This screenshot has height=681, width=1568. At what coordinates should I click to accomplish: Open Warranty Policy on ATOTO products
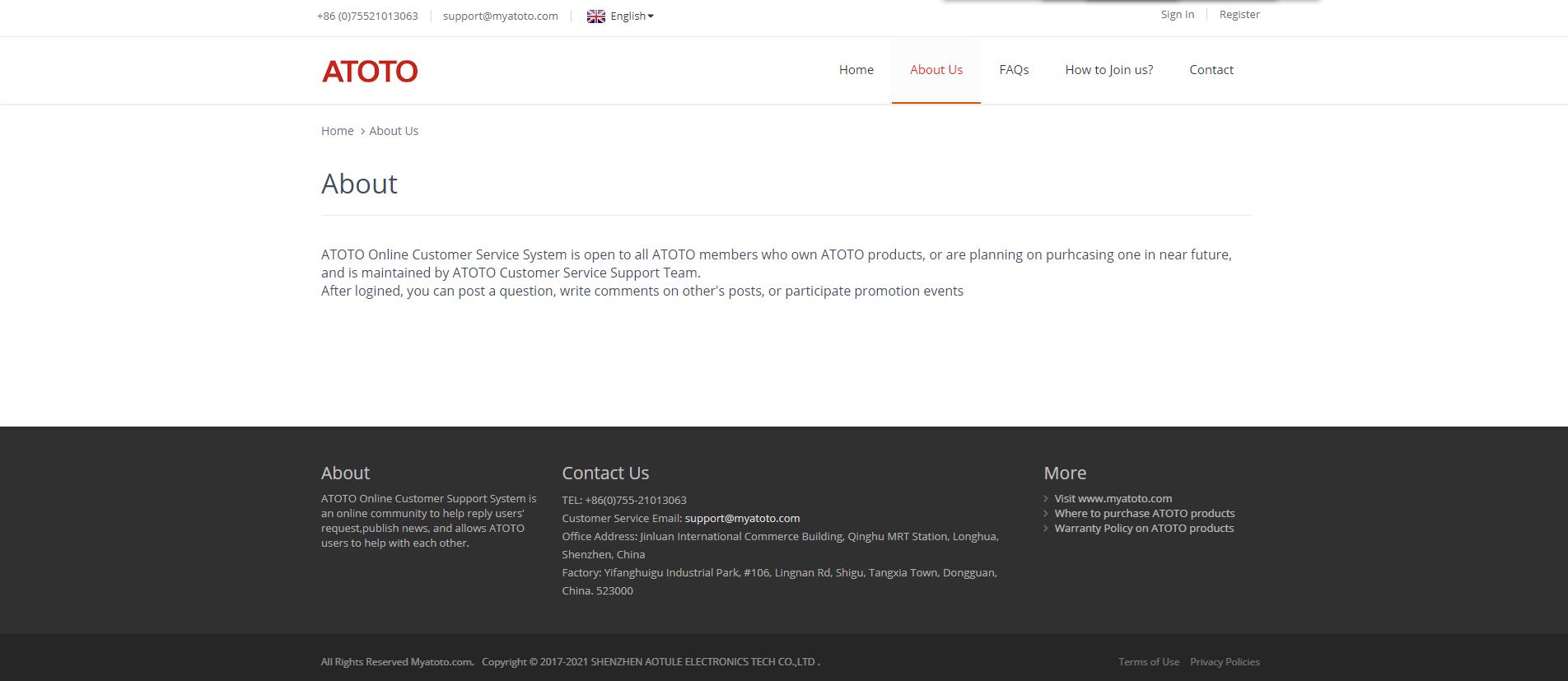pos(1144,528)
